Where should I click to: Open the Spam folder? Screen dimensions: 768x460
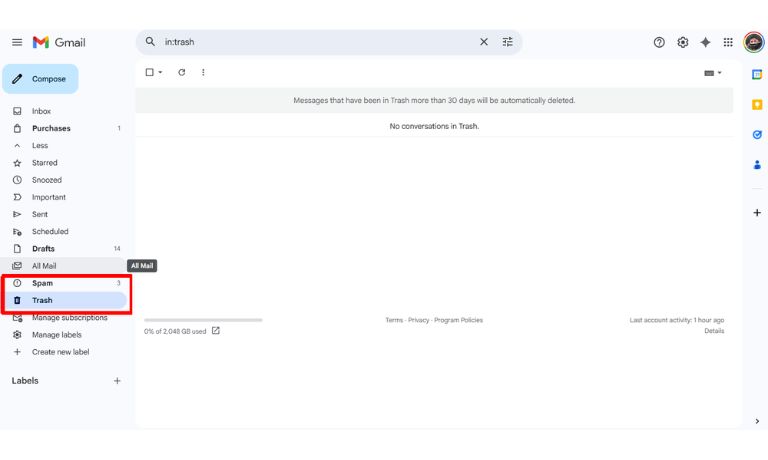tap(42, 283)
